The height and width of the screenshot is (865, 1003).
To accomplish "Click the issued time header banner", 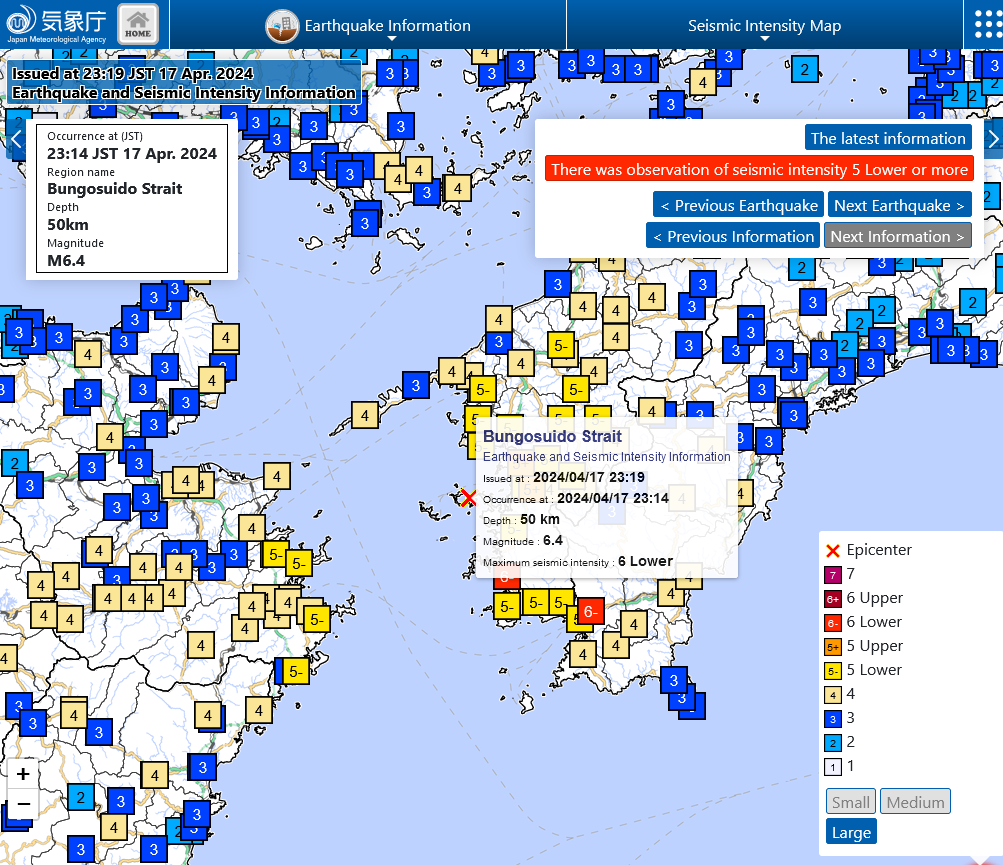I will (x=184, y=83).
